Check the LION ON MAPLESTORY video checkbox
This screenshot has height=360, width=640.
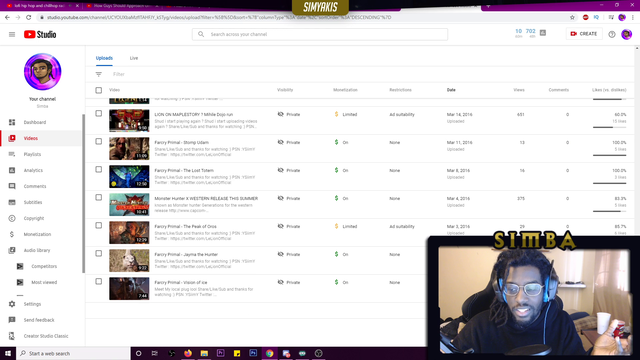pyautogui.click(x=98, y=113)
